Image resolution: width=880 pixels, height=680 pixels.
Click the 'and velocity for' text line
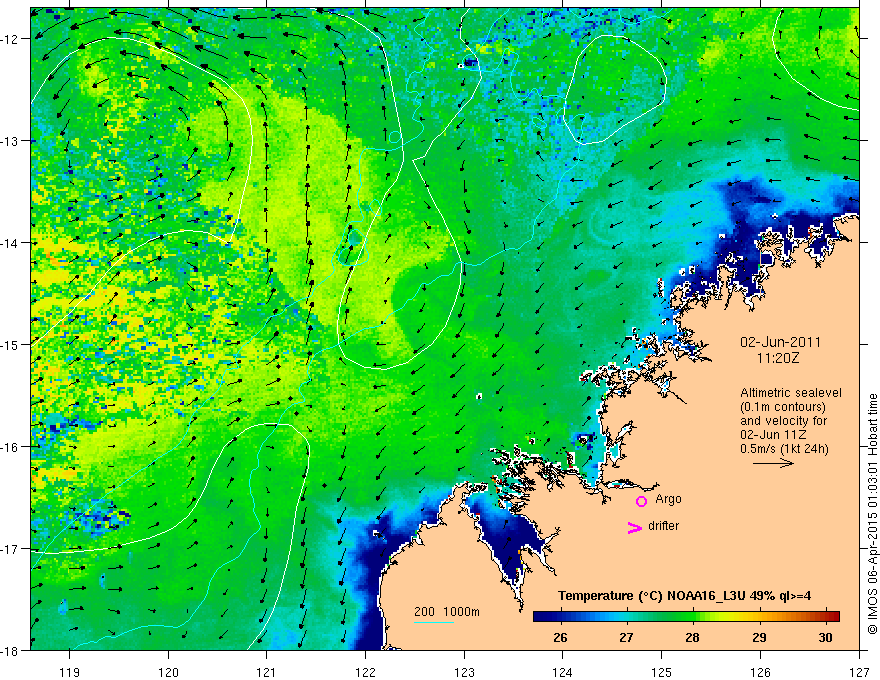point(783,421)
